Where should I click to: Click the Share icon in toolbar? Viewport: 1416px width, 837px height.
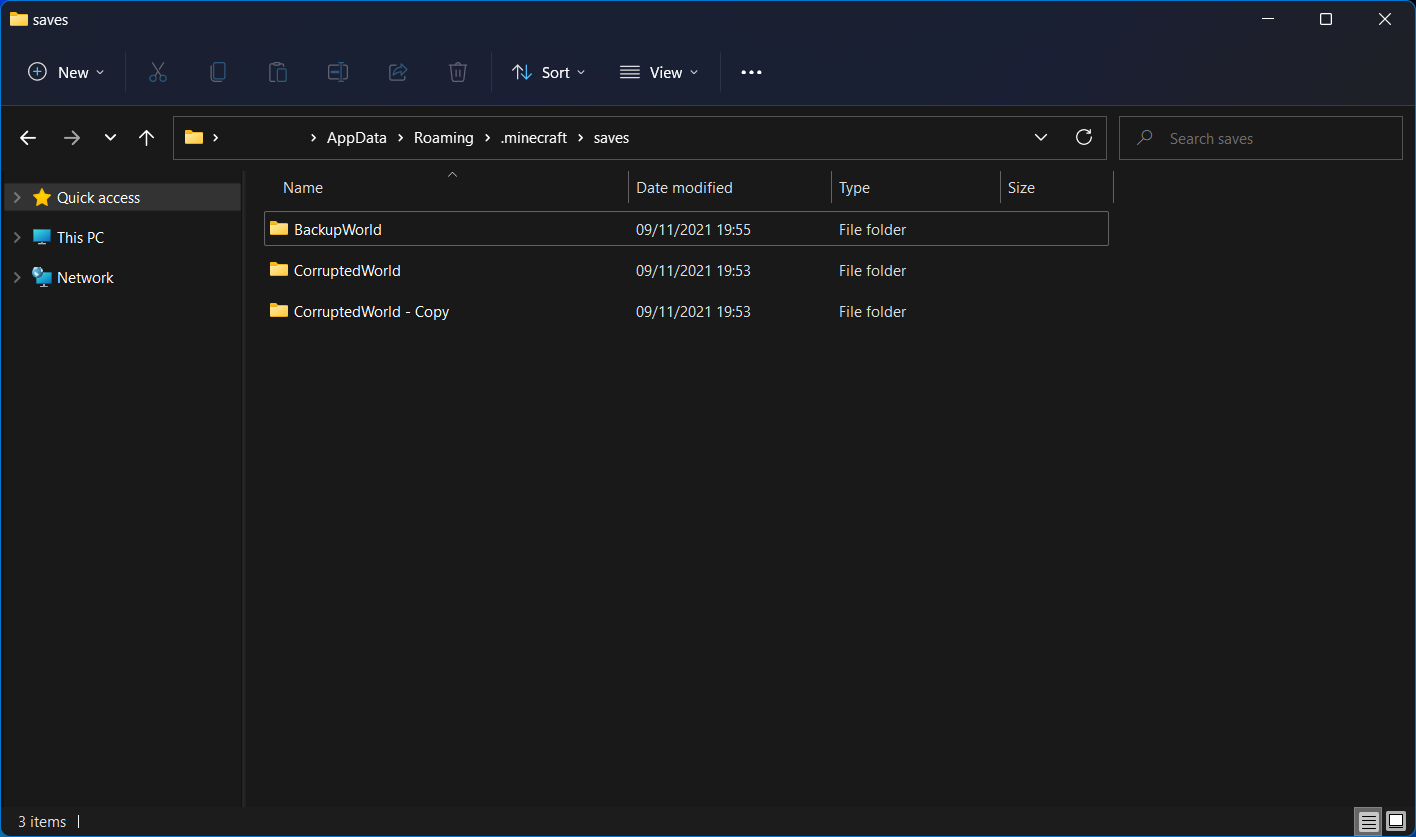398,72
